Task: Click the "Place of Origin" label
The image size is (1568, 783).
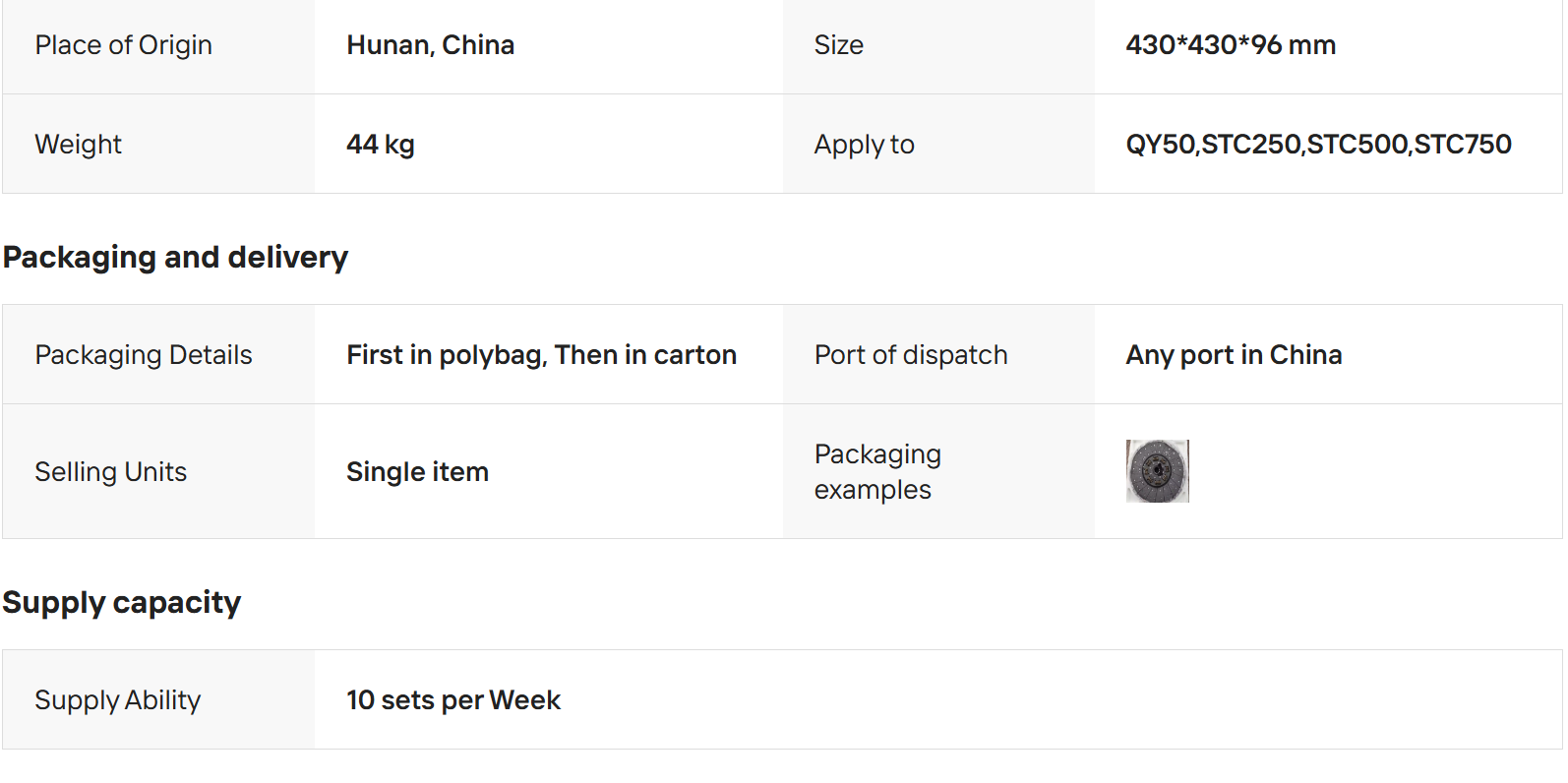Action: [x=123, y=45]
